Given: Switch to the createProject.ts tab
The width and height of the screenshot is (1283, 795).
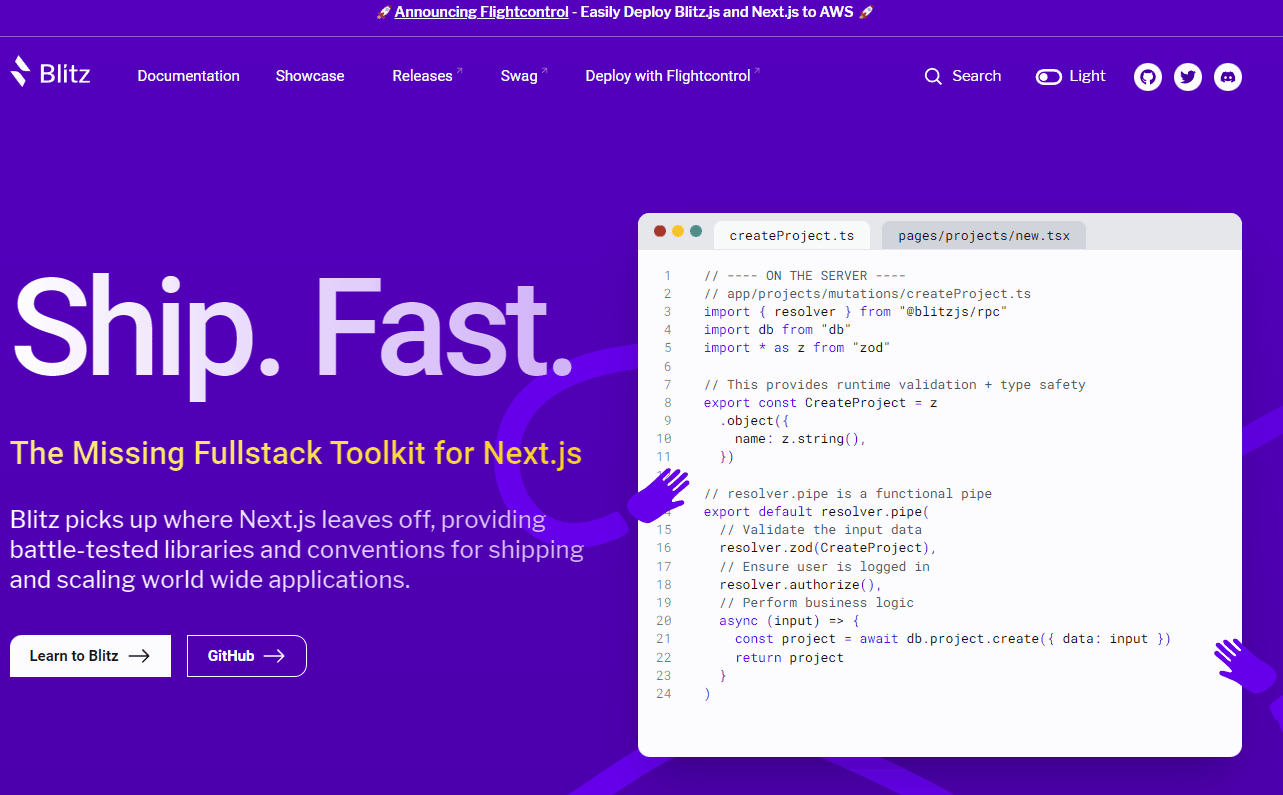Looking at the screenshot, I should point(791,235).
